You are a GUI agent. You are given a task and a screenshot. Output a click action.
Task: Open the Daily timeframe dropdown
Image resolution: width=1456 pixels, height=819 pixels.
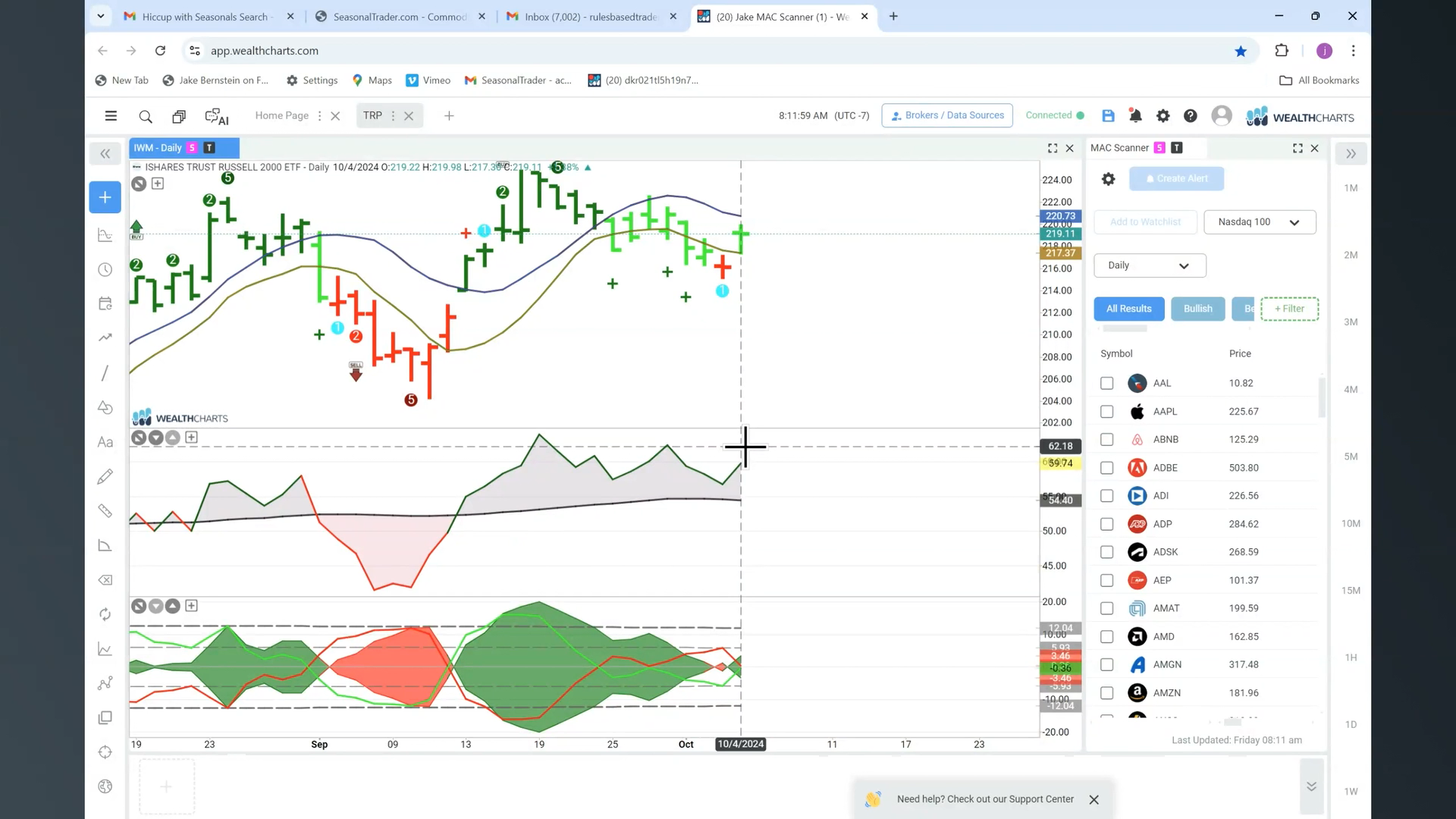1150,265
